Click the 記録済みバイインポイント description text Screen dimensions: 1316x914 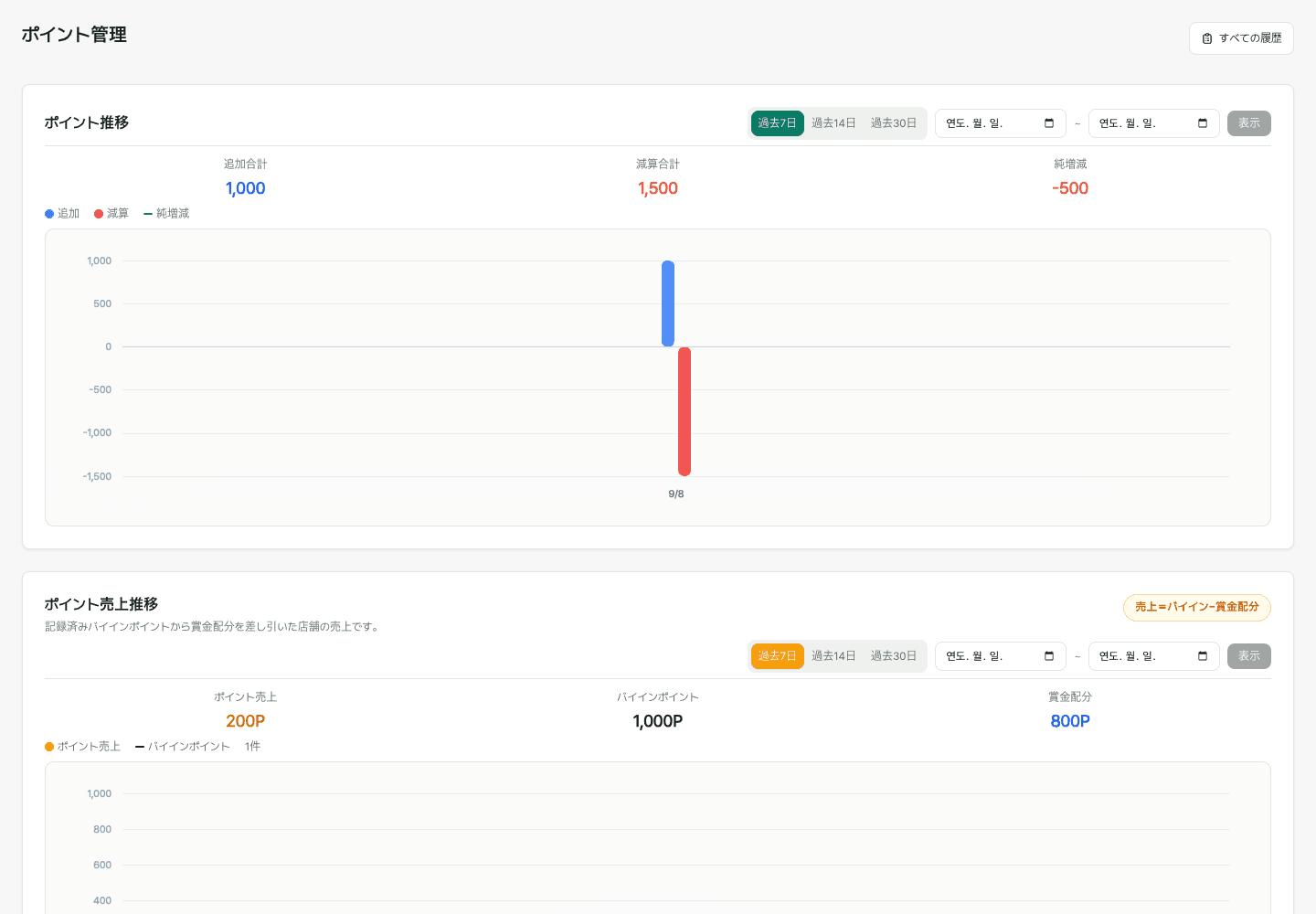[213, 627]
